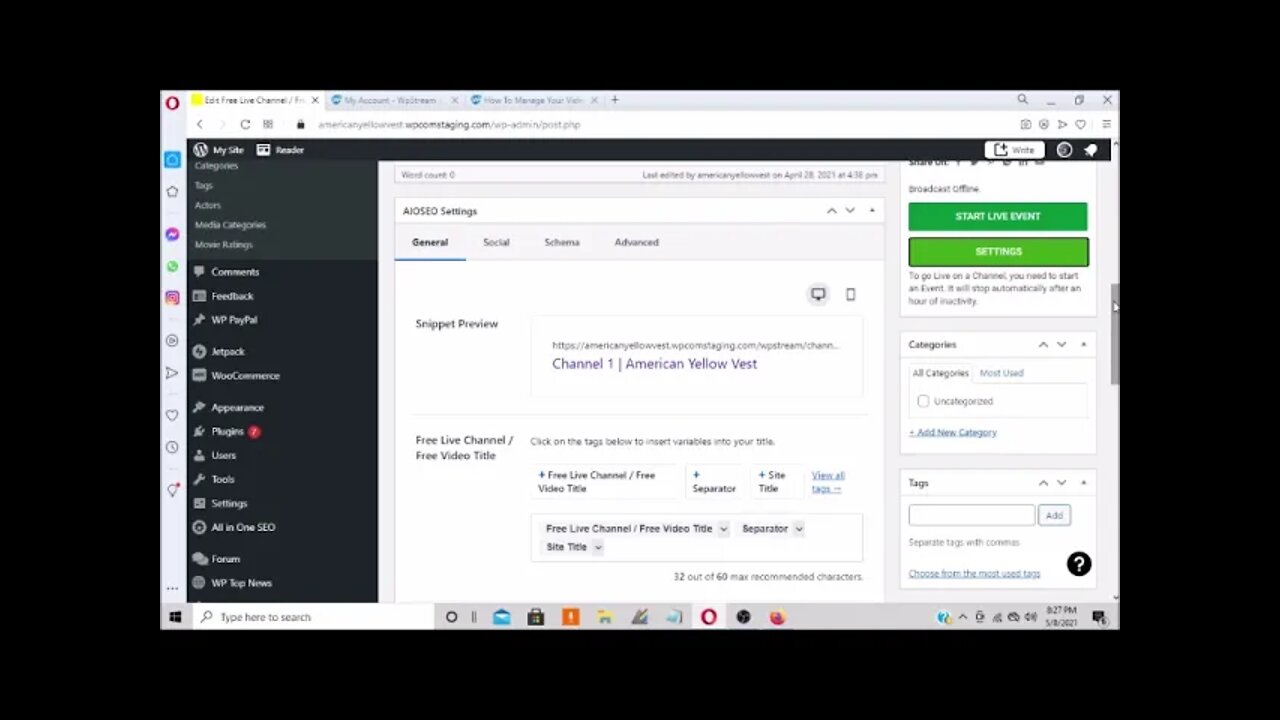Screen dimensions: 1280x720
Task: Switch to How To Manage Your Video tab
Action: click(533, 100)
